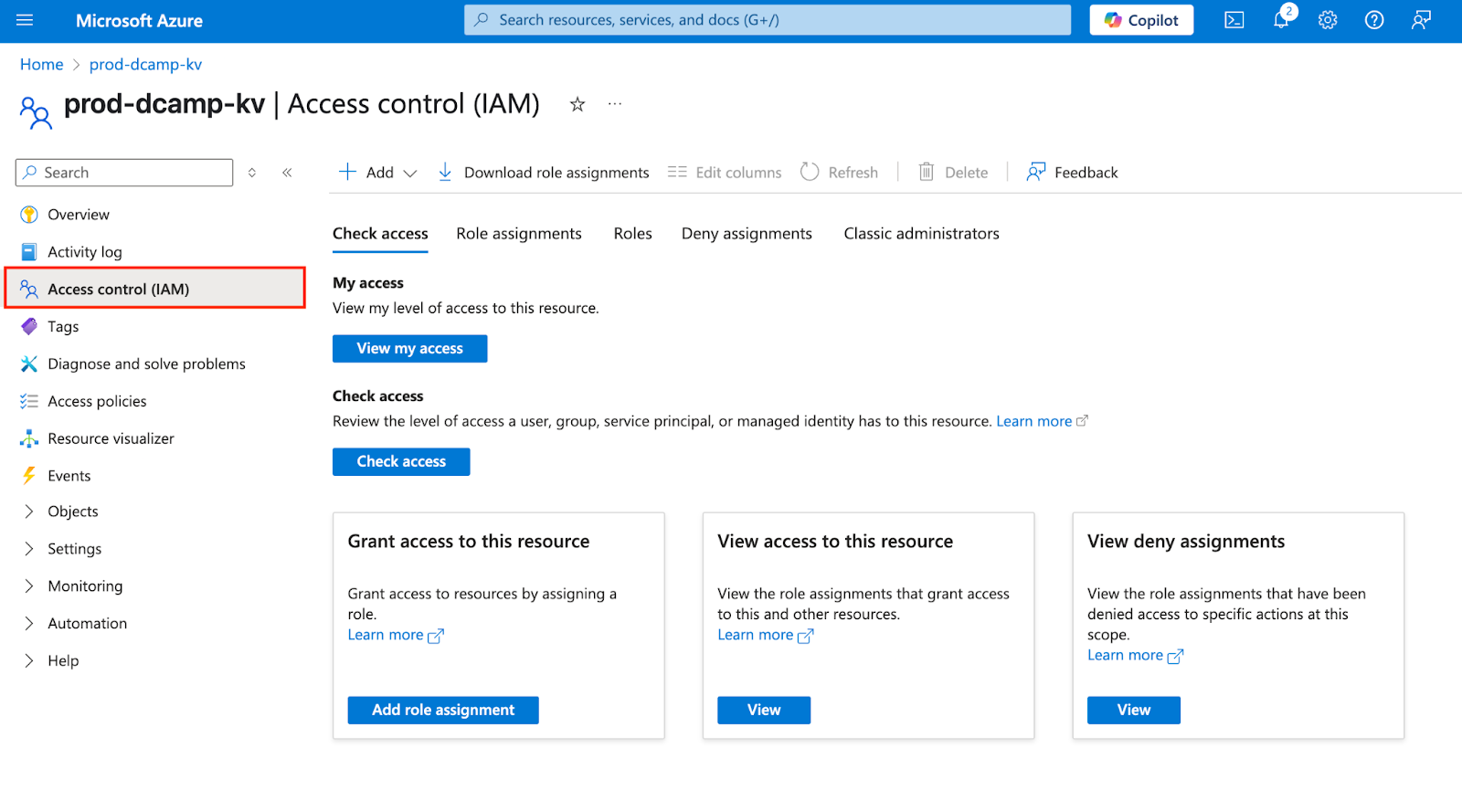Favorite the resource with the star icon
The image size is (1462, 812).
tap(577, 104)
